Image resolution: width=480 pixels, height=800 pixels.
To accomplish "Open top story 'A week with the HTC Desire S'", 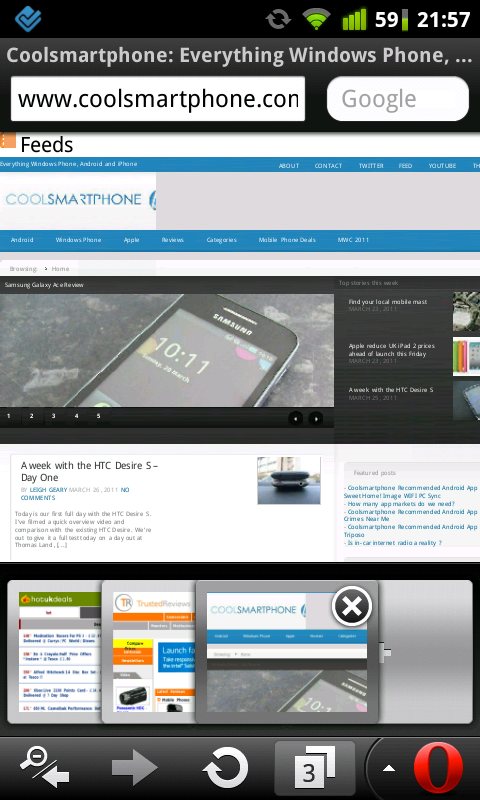I will point(391,390).
